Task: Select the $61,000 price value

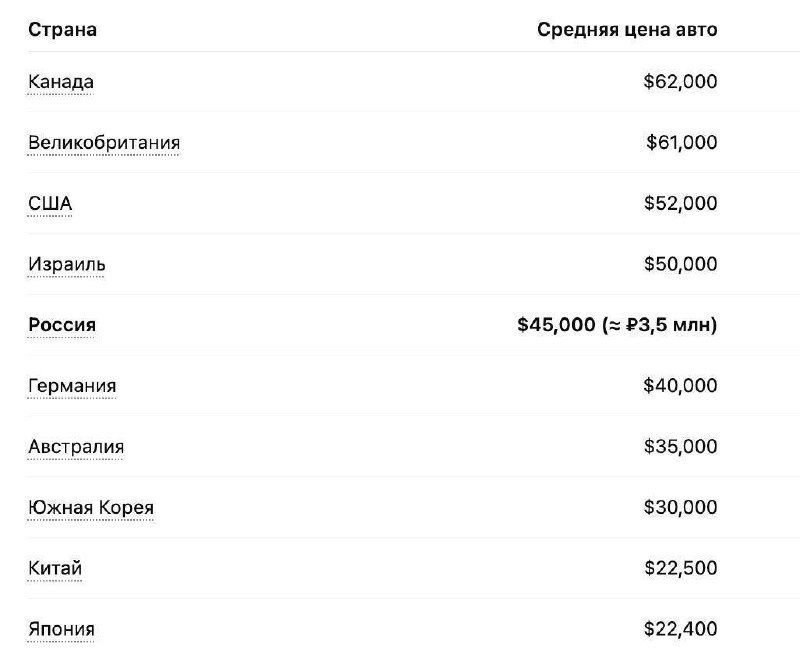Action: pyautogui.click(x=681, y=143)
